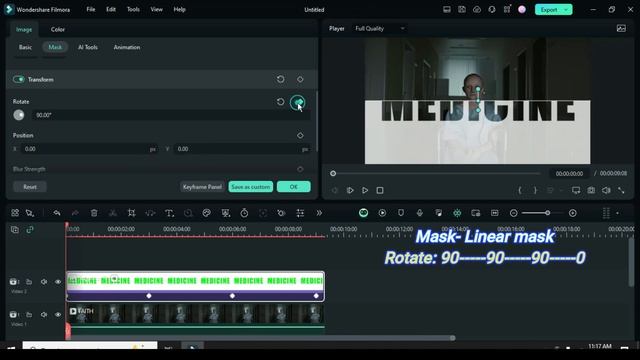Hide the Video 2 track with eye icon
This screenshot has height=360, width=640.
(x=58, y=282)
